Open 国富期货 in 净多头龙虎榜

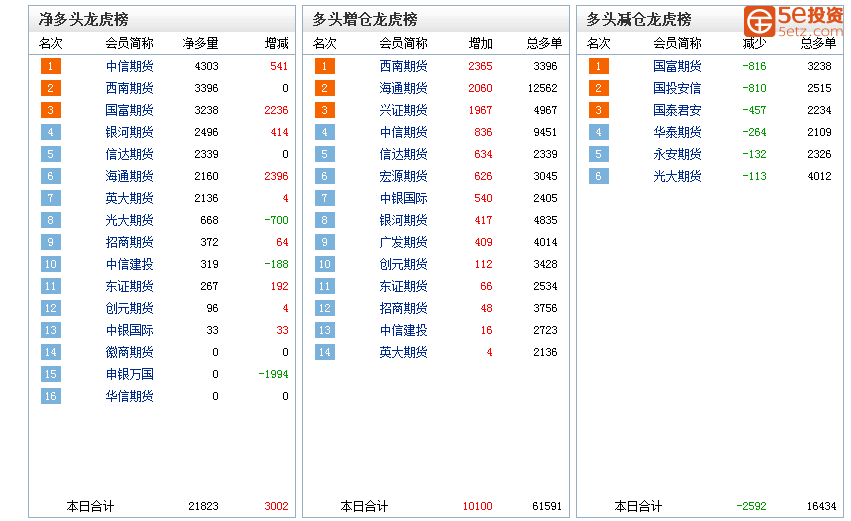tap(129, 110)
